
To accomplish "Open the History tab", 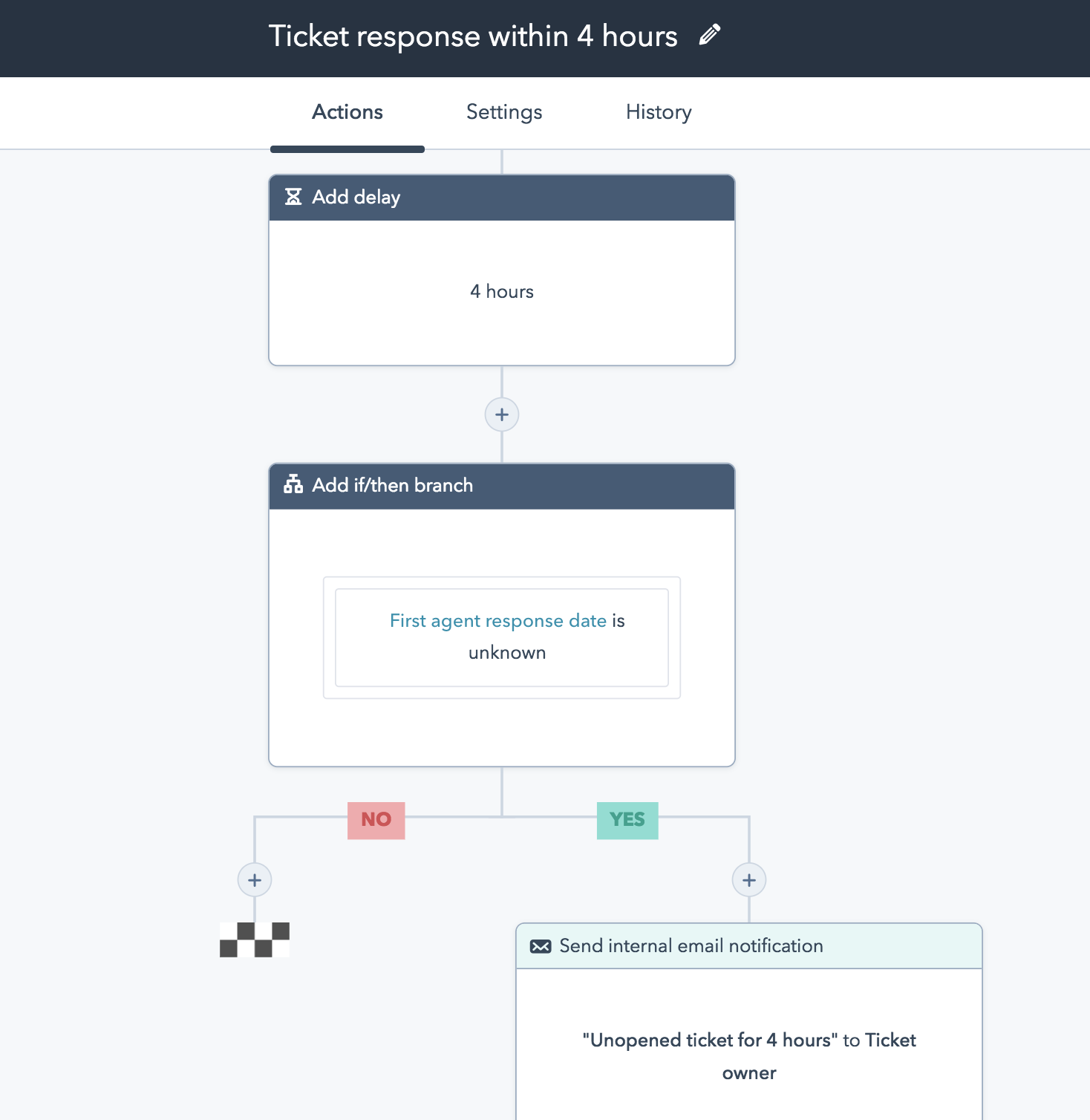I will (x=659, y=112).
